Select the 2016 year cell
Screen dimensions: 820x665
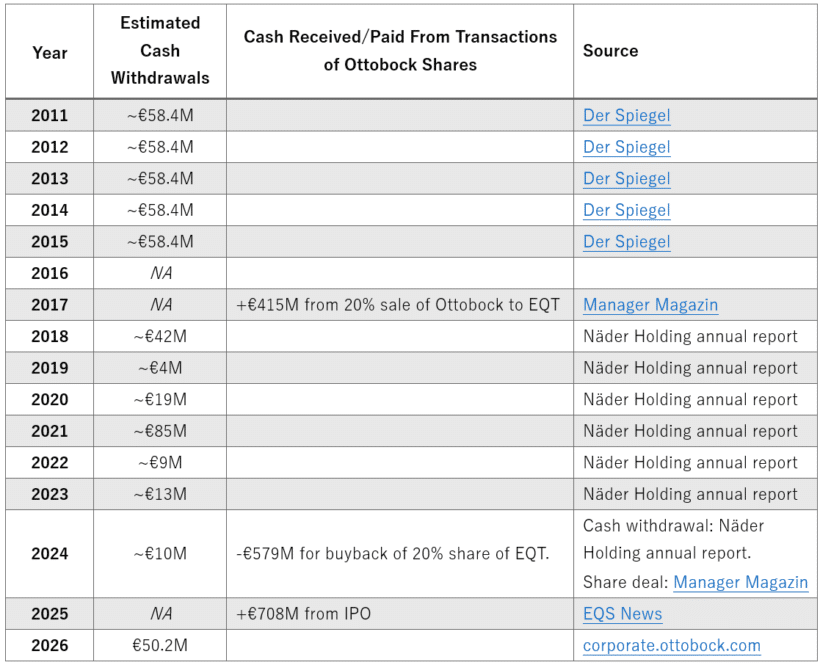tap(50, 273)
